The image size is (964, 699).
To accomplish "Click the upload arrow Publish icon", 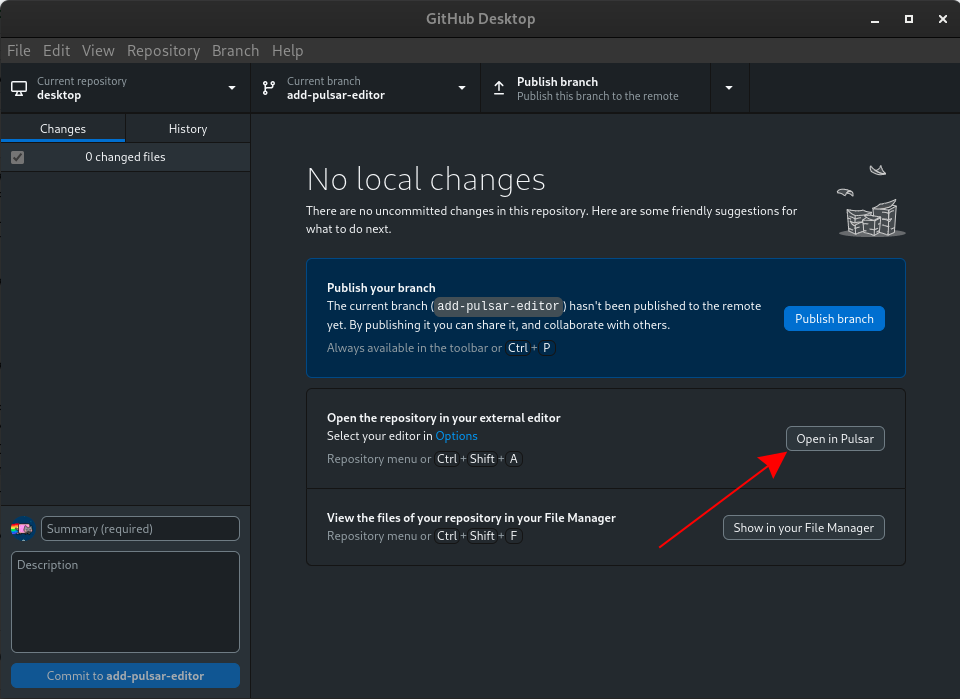I will [x=499, y=88].
